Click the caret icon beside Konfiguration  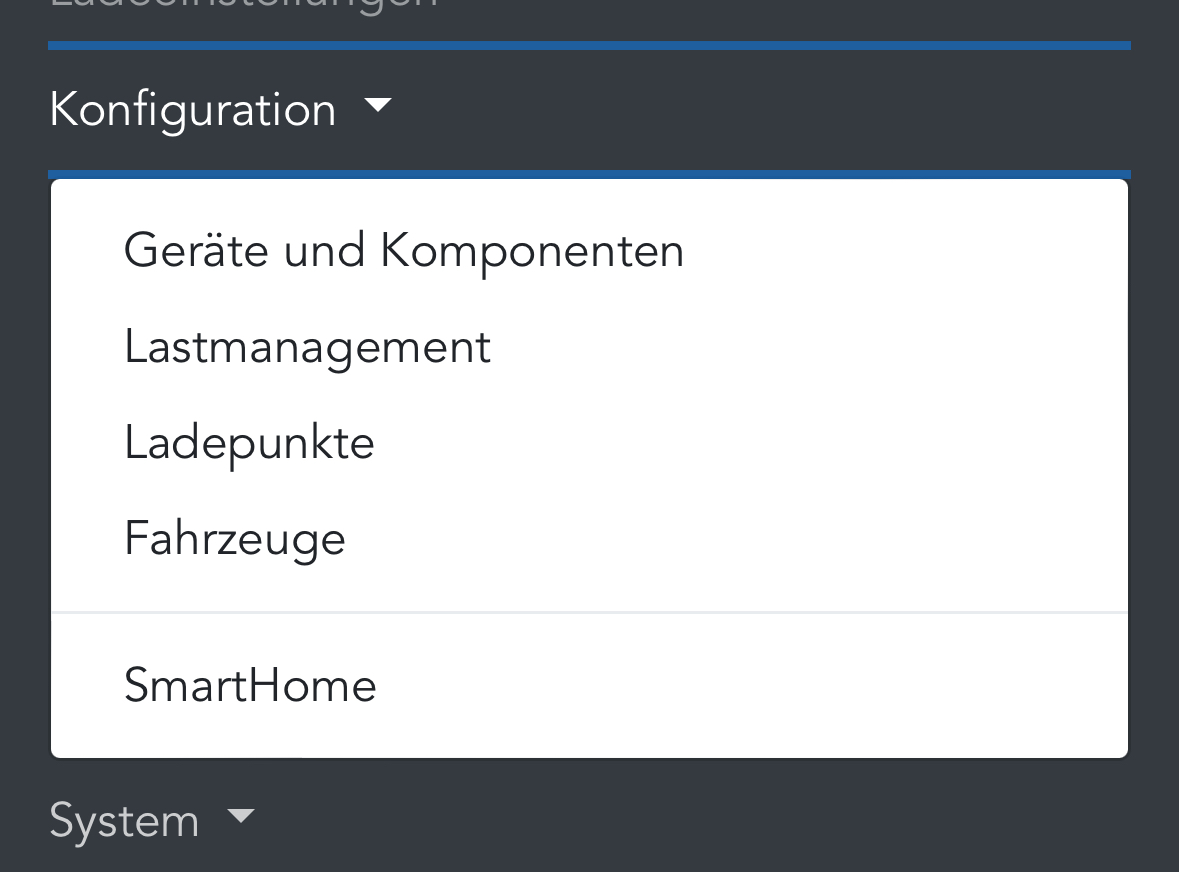click(x=377, y=105)
